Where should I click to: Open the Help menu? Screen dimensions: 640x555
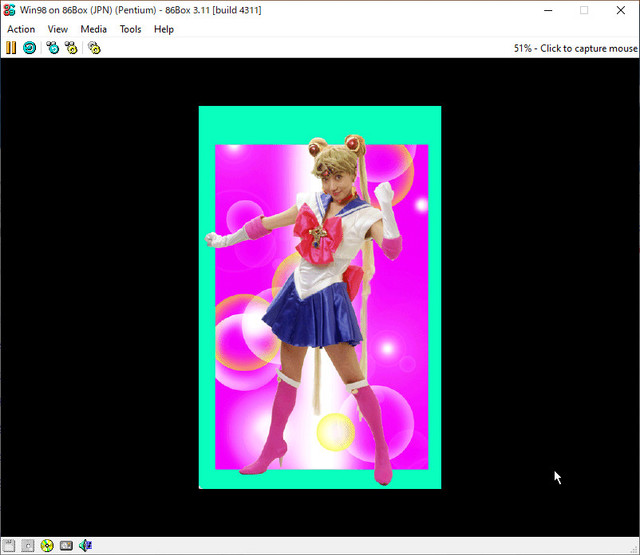click(x=164, y=29)
